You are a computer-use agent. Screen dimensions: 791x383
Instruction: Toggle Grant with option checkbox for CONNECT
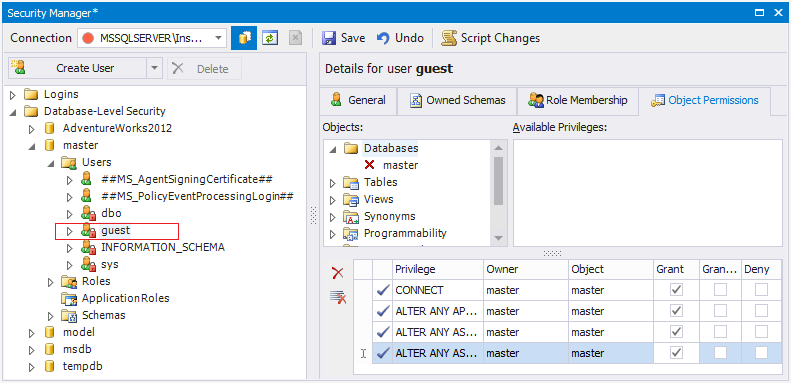click(720, 290)
